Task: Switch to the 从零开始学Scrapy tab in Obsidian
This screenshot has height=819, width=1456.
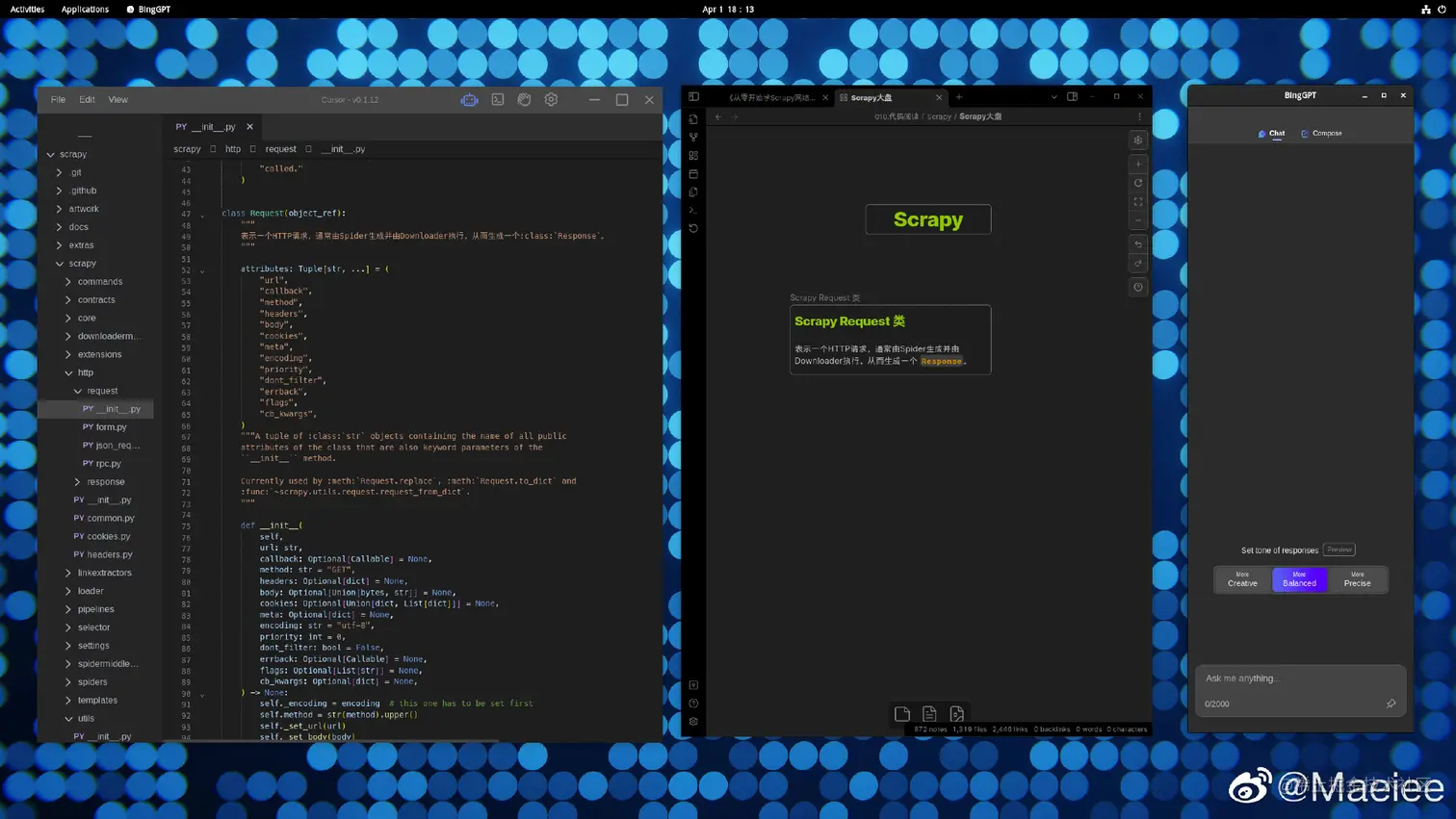Action: click(x=771, y=97)
